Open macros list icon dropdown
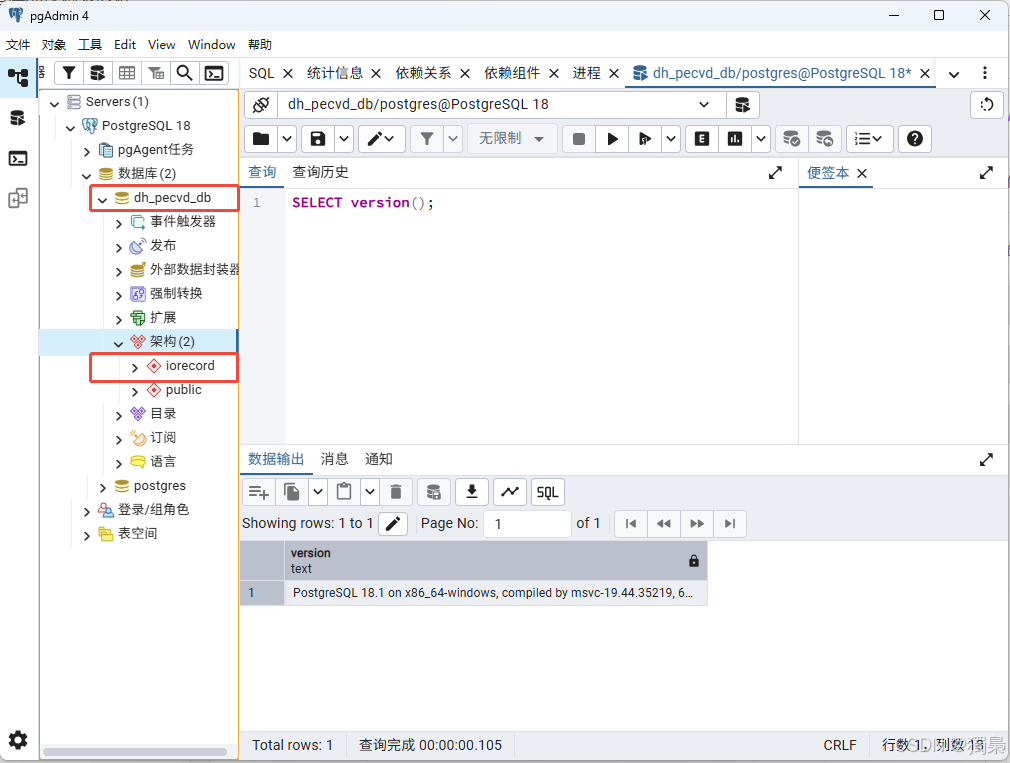 click(x=869, y=138)
